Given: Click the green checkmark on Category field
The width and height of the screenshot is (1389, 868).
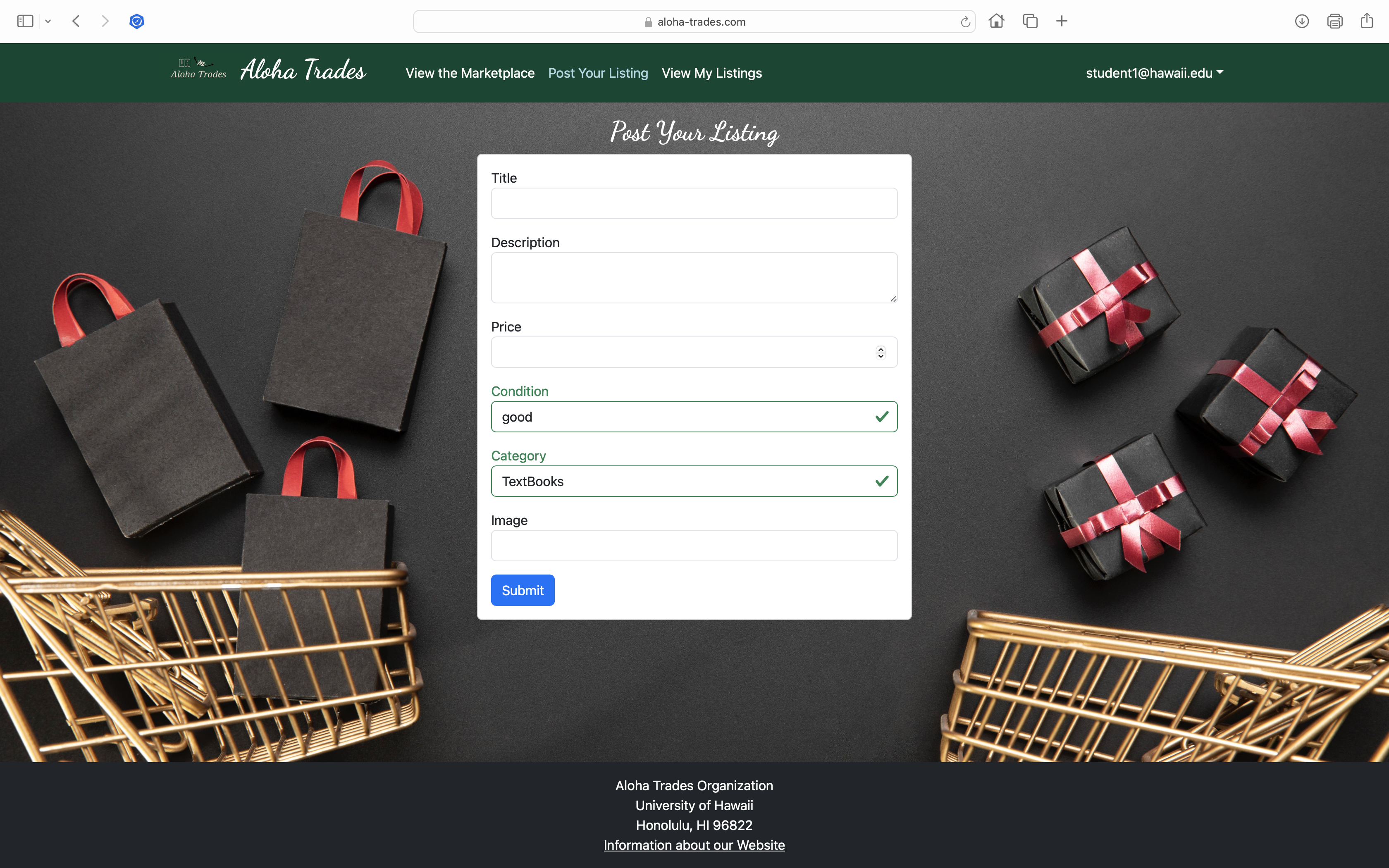Looking at the screenshot, I should (x=879, y=481).
